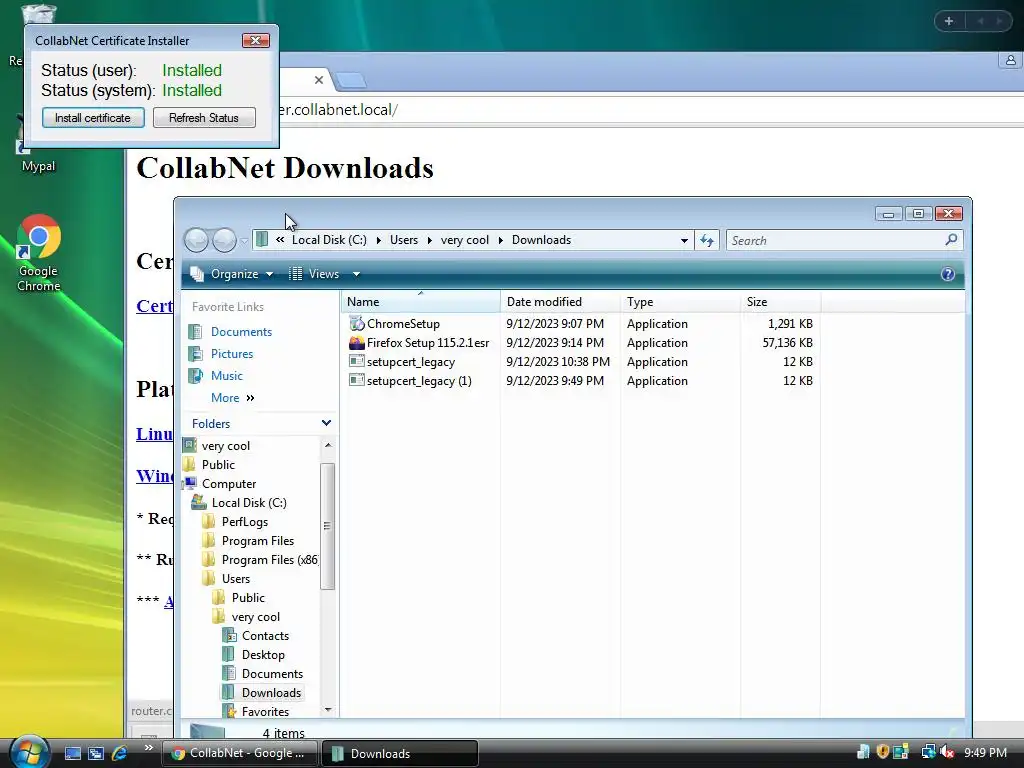Click the security shield tray icon
The height and width of the screenshot is (768, 1024).
point(882,752)
